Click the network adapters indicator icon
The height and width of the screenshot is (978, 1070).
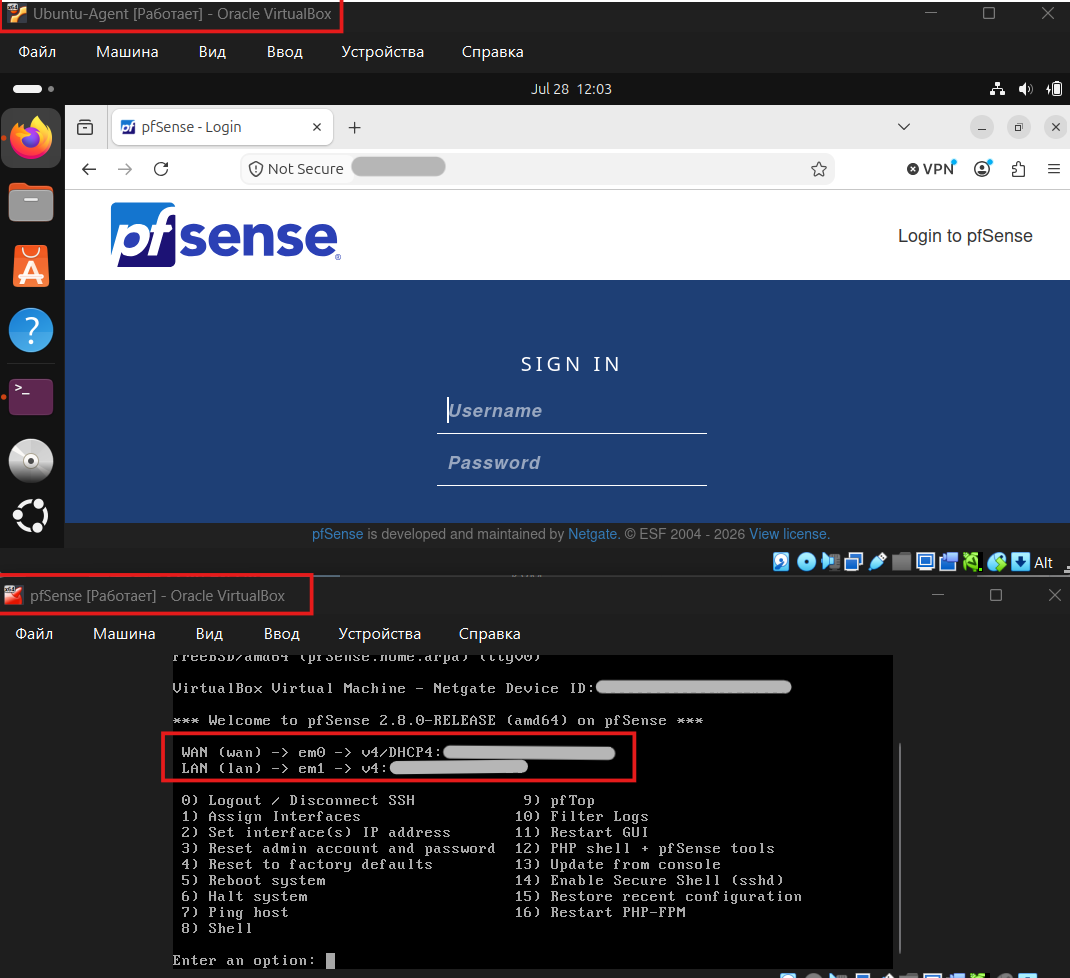coord(854,562)
